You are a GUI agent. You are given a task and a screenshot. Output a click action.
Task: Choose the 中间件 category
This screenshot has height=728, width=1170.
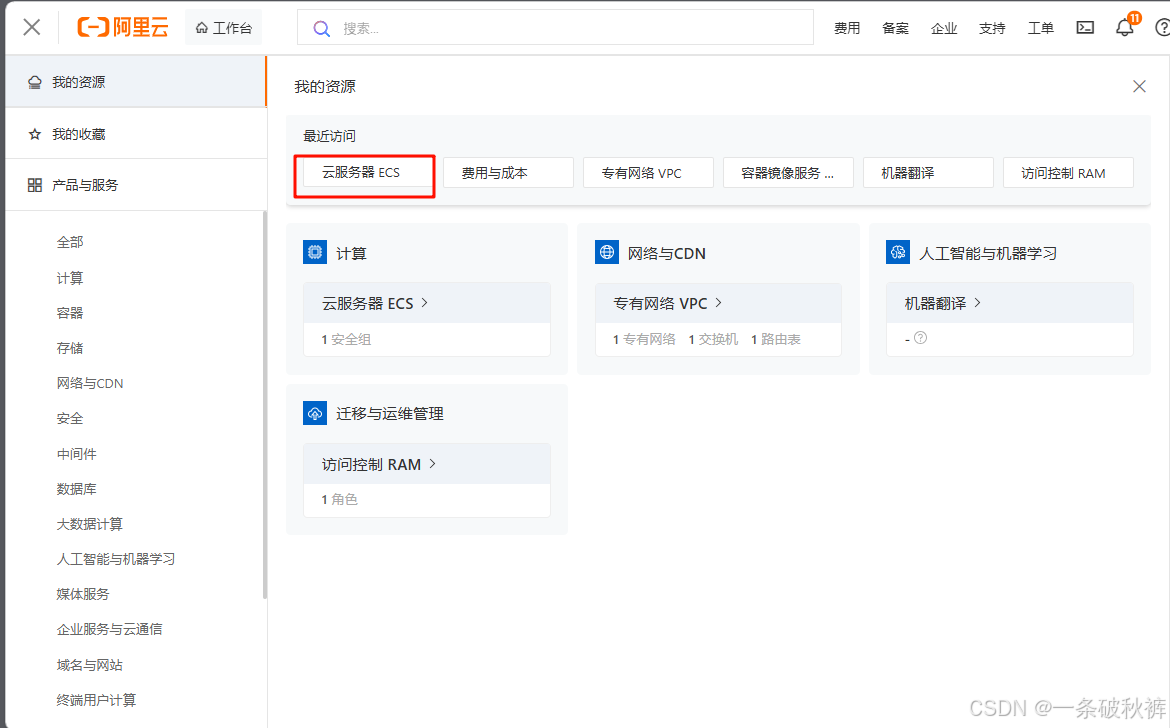point(77,454)
